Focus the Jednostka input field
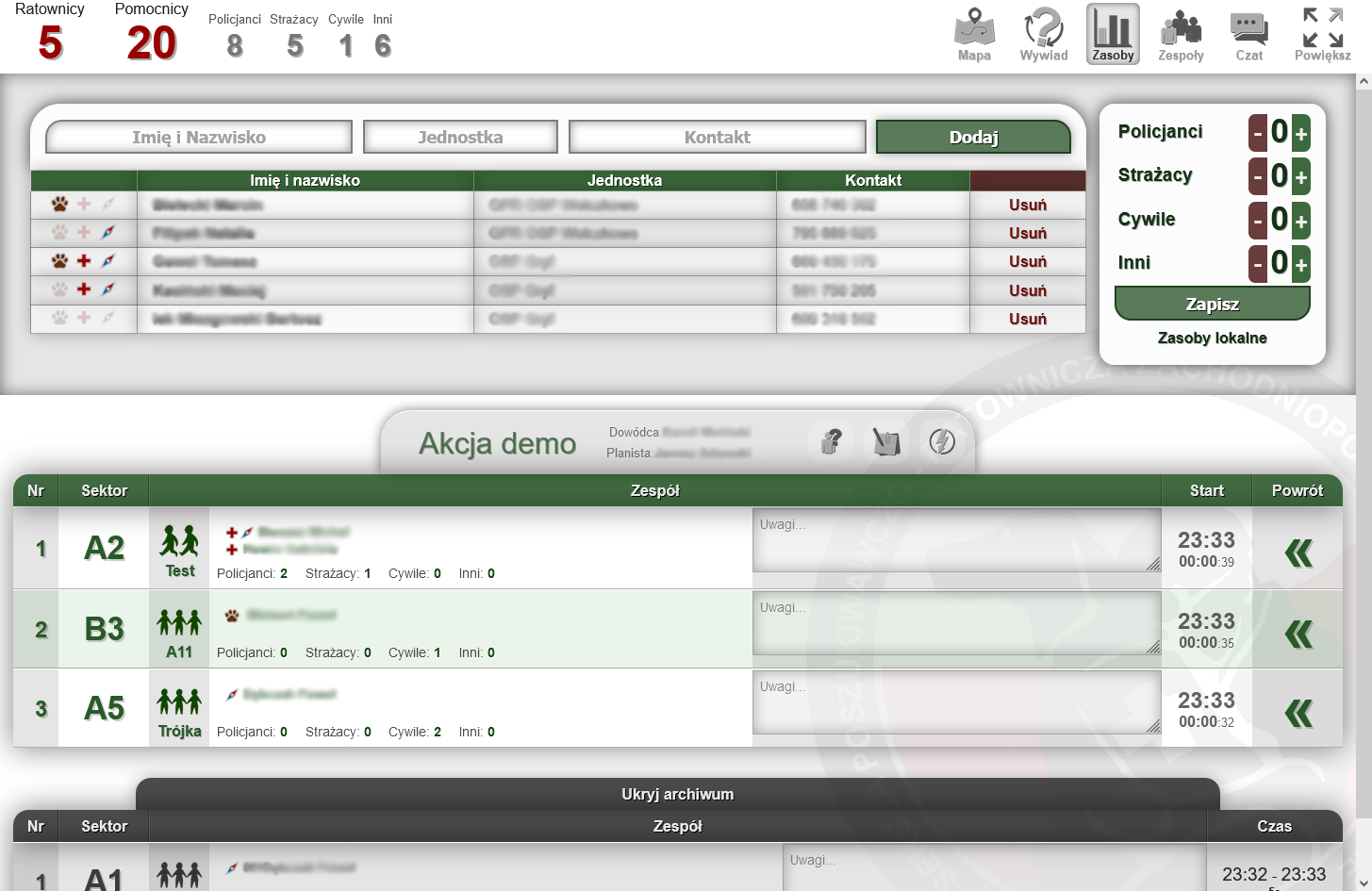Viewport: 1372px width, 891px height. 460,137
